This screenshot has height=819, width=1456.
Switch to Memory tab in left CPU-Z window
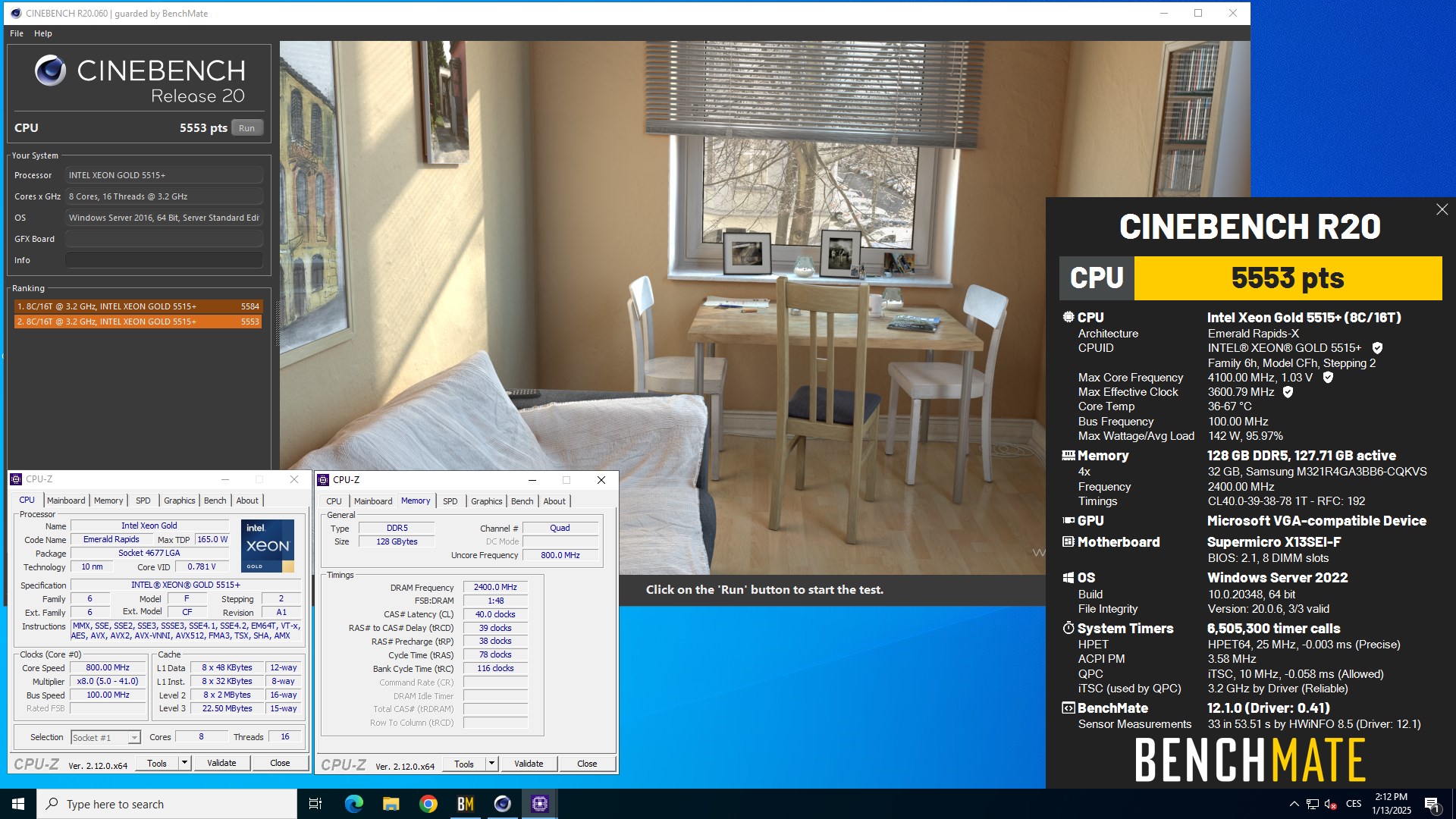pyautogui.click(x=108, y=500)
